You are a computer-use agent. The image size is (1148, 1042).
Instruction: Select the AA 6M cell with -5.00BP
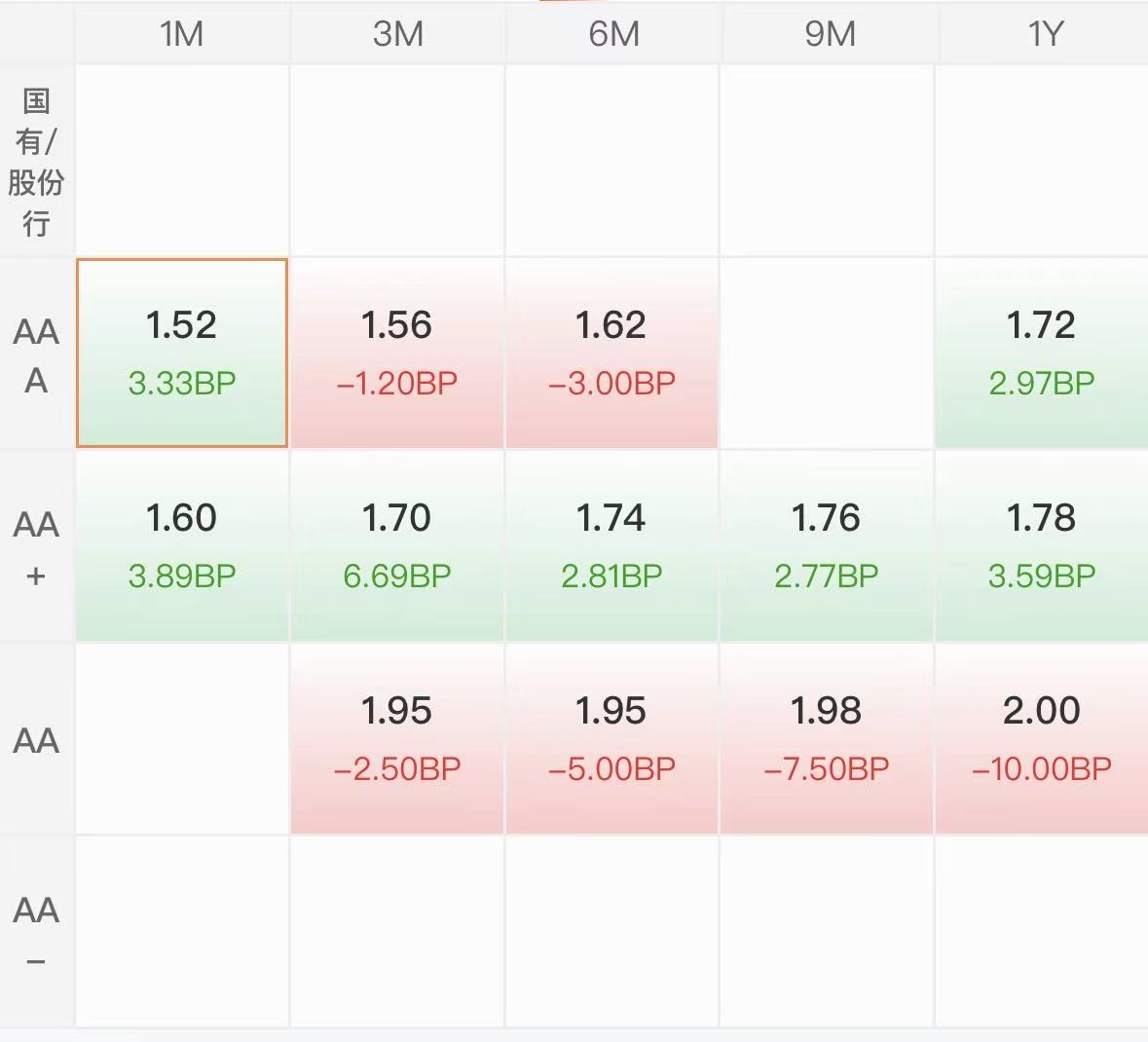pos(611,738)
